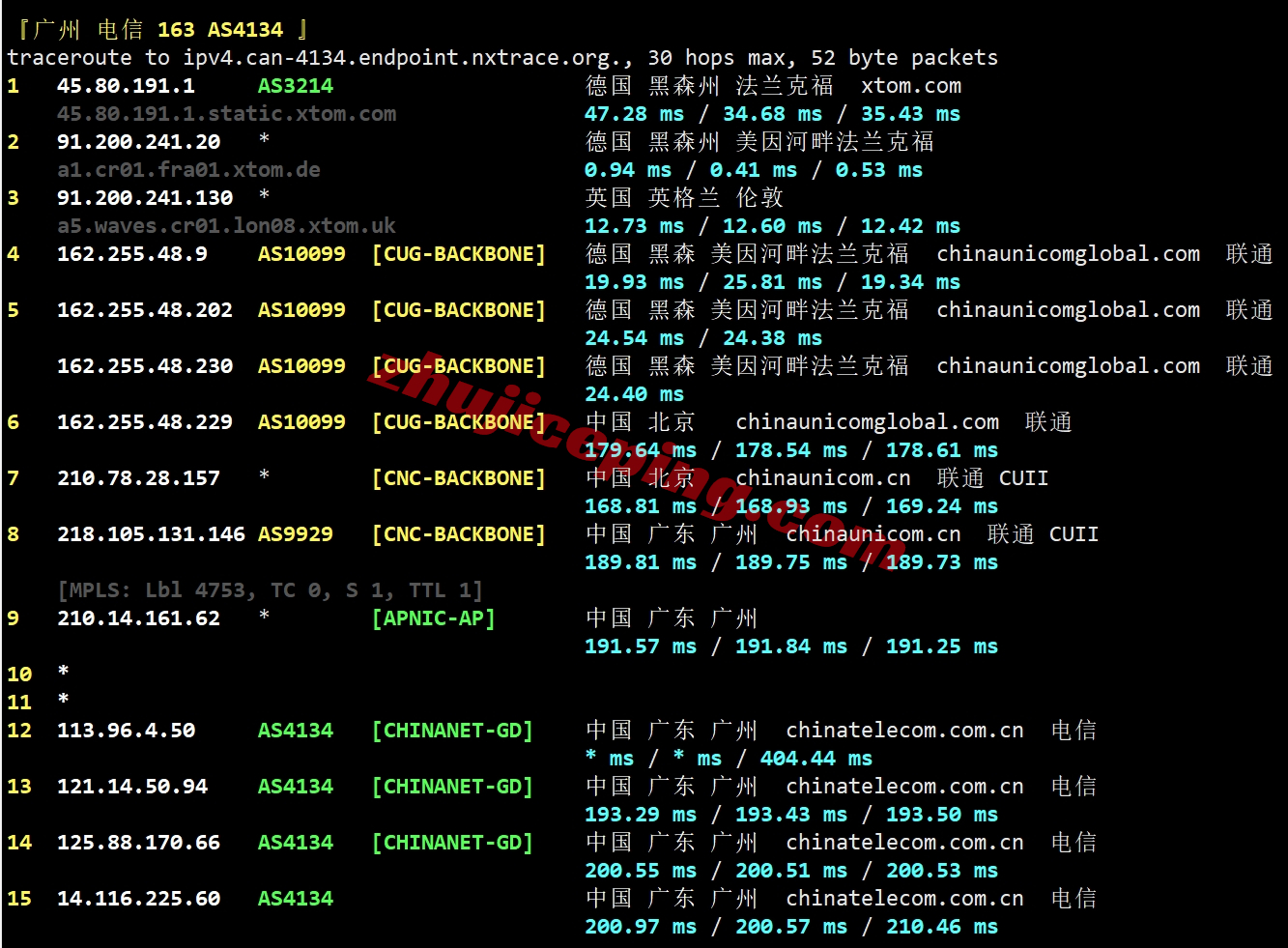The width and height of the screenshot is (1288, 948).
Task: Select IP address 14.116.225.60
Action: pyautogui.click(x=138, y=899)
